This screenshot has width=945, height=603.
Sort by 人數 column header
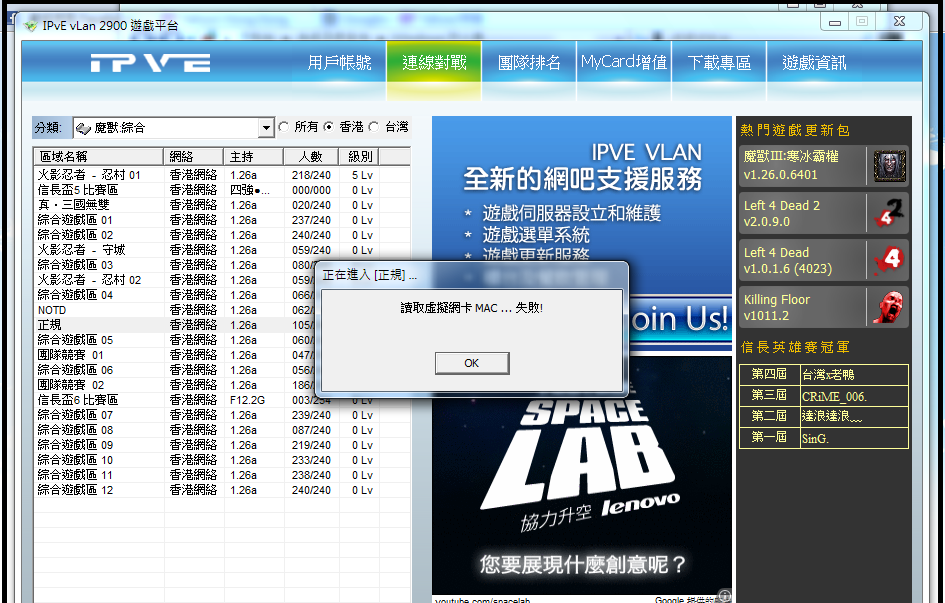click(311, 157)
